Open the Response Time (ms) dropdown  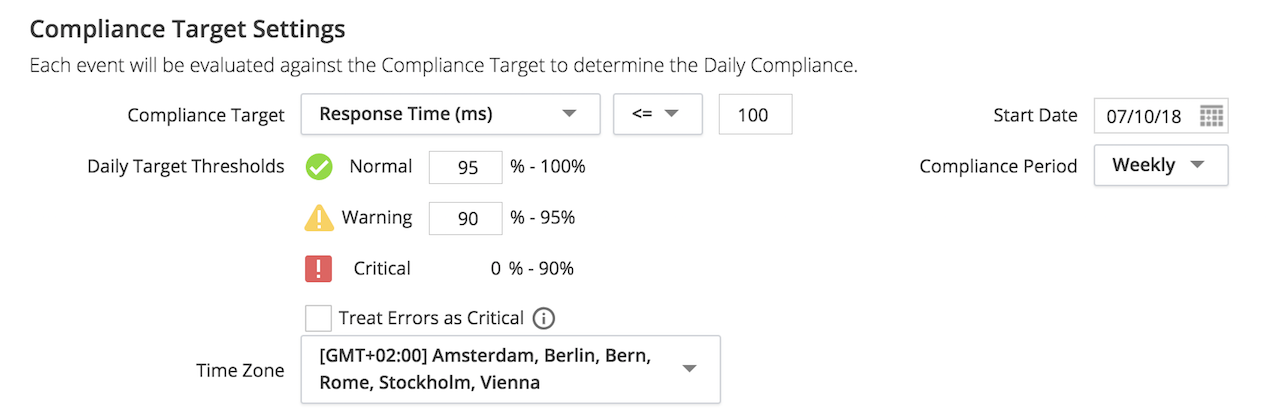pos(450,114)
